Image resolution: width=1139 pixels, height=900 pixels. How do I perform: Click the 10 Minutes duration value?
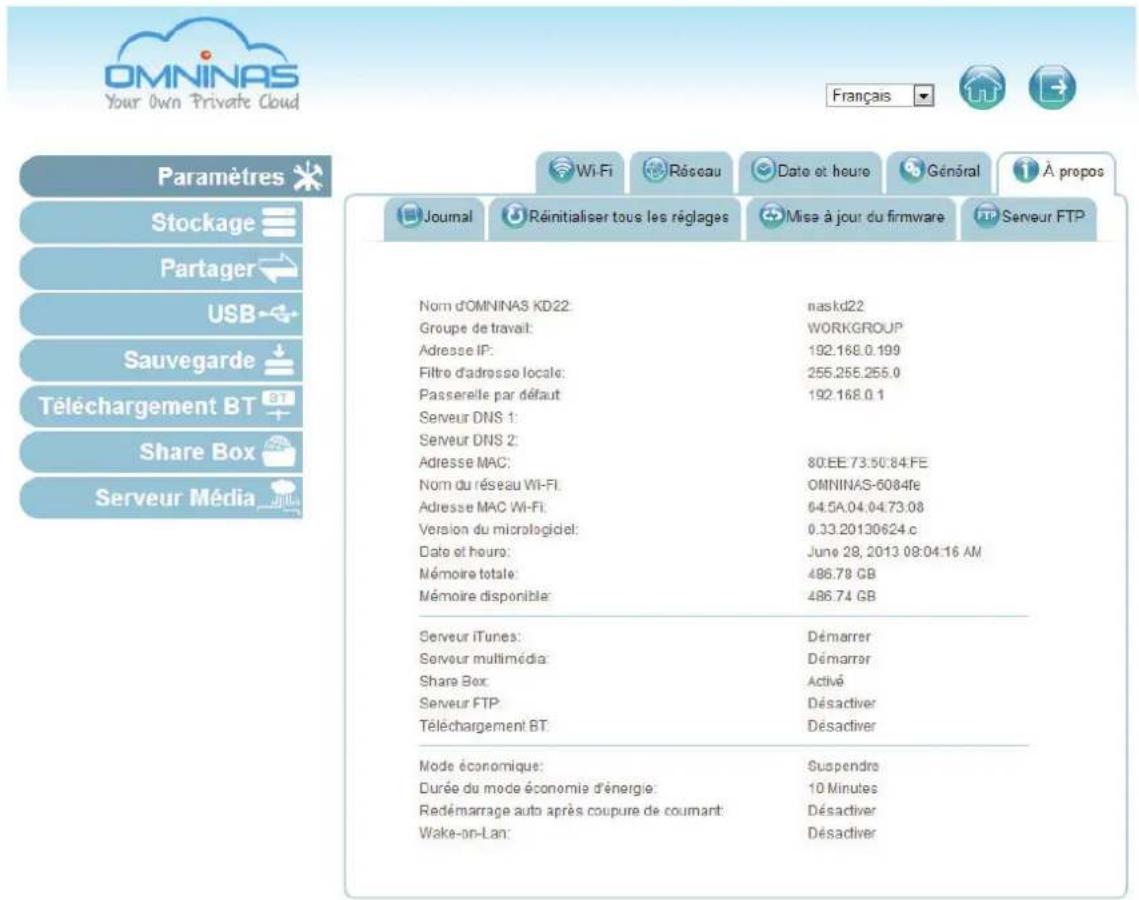coord(843,789)
